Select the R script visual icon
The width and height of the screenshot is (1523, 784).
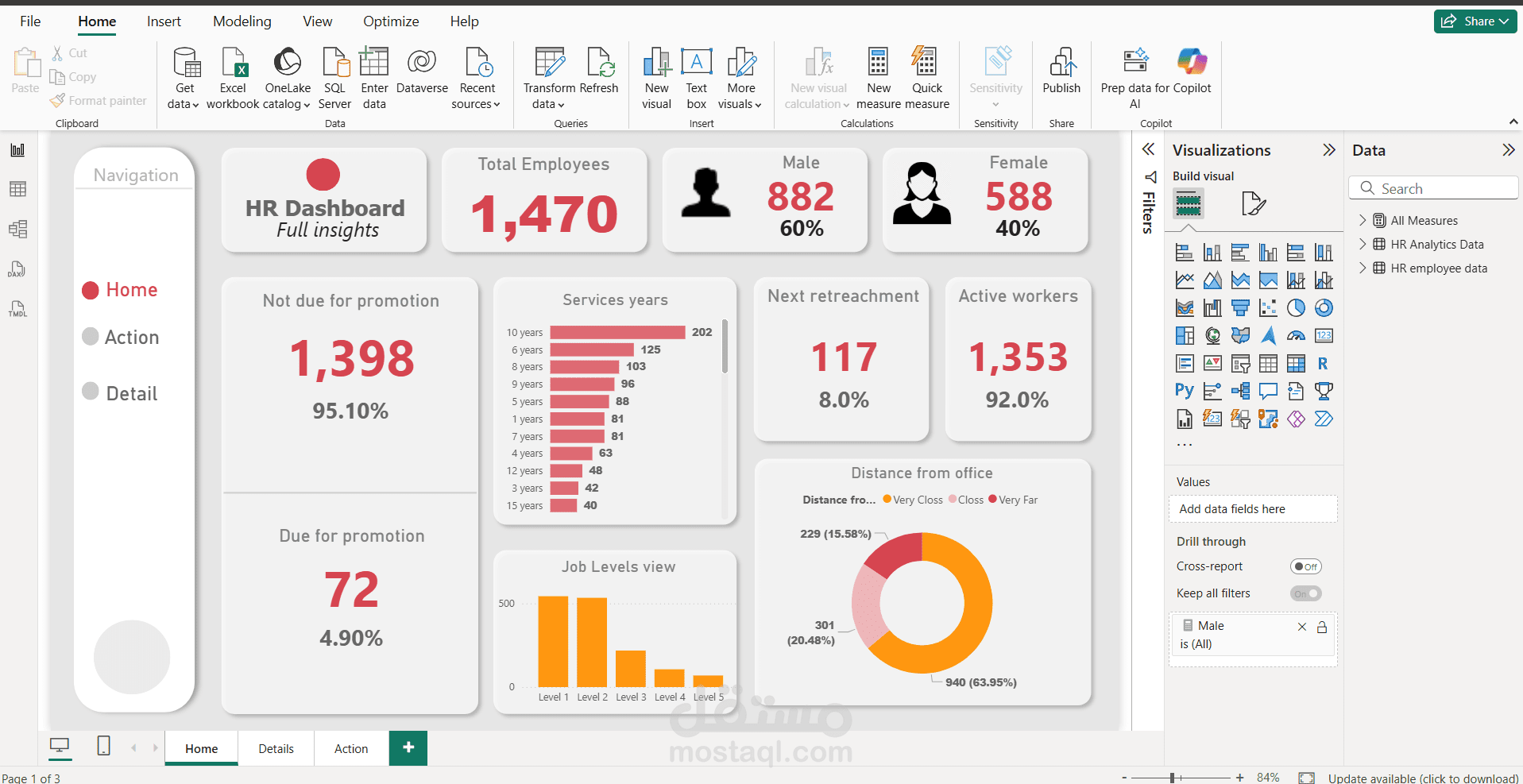1324,363
